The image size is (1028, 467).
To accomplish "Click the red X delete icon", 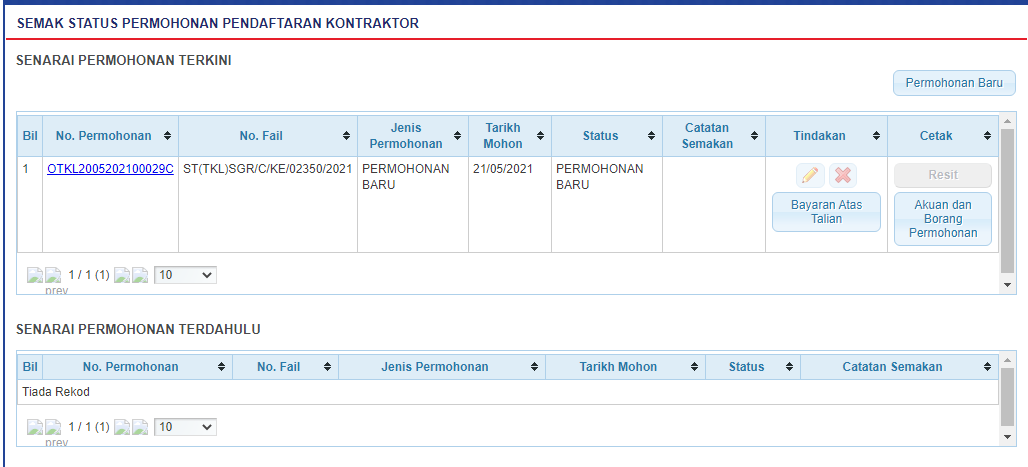I will [x=843, y=175].
